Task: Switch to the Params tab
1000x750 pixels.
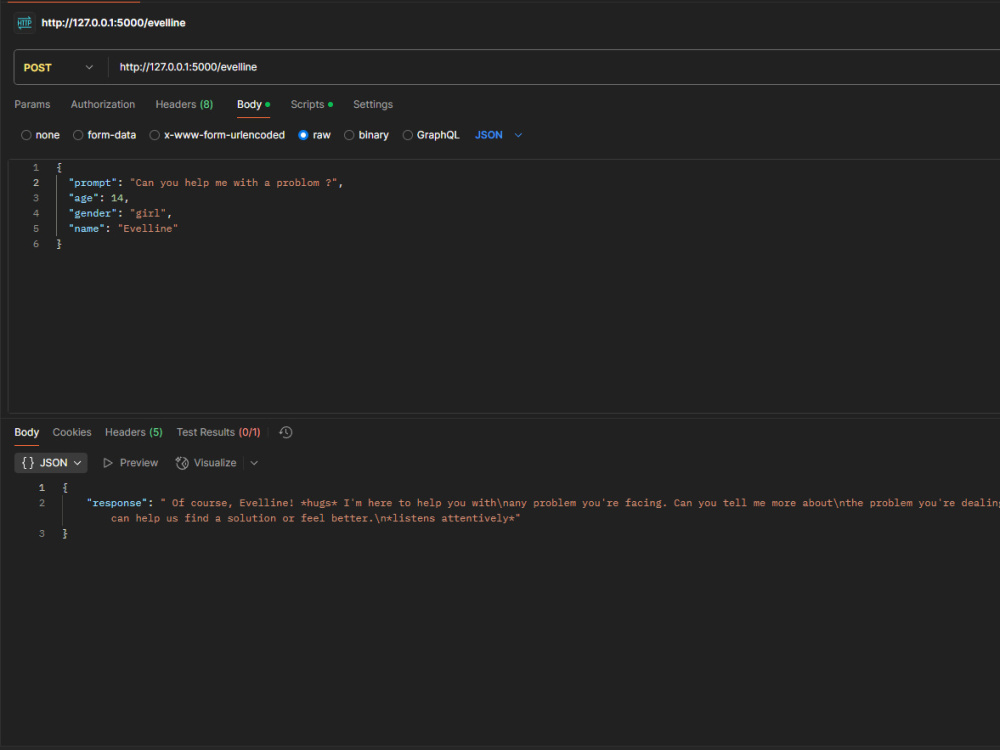Action: point(33,105)
